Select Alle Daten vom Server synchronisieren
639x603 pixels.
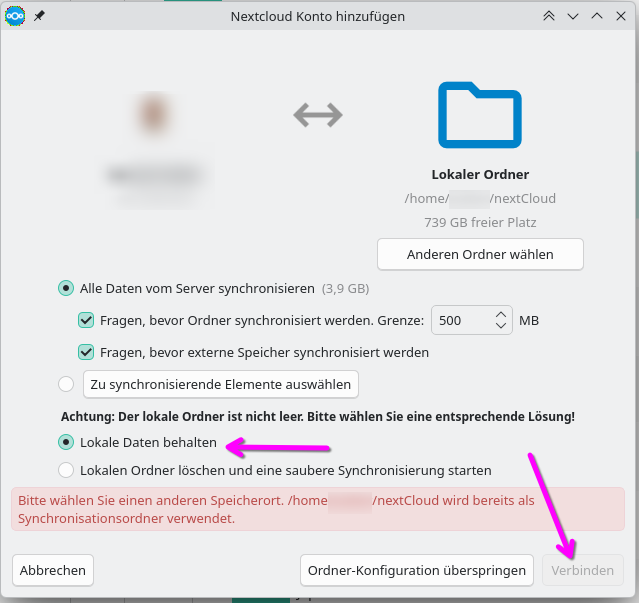click(x=66, y=288)
